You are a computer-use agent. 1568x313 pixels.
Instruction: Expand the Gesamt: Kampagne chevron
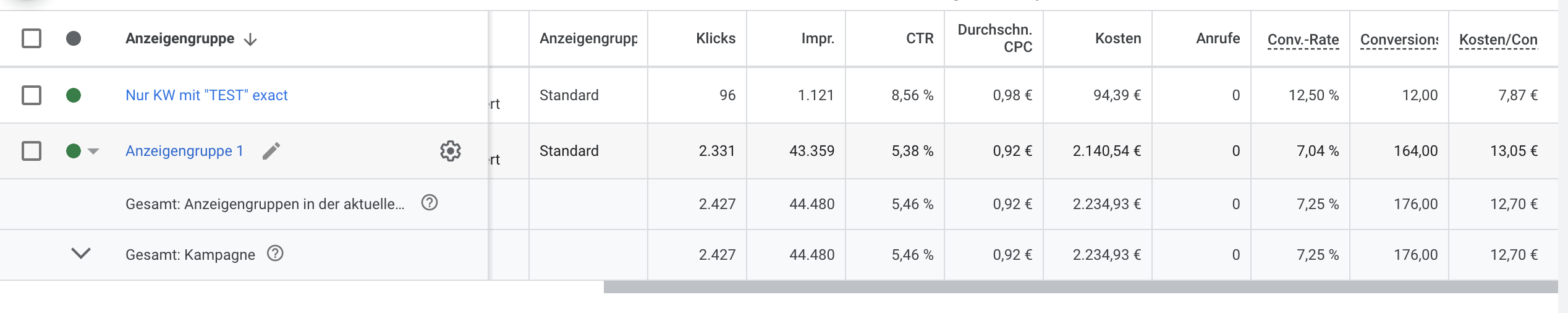pos(81,254)
